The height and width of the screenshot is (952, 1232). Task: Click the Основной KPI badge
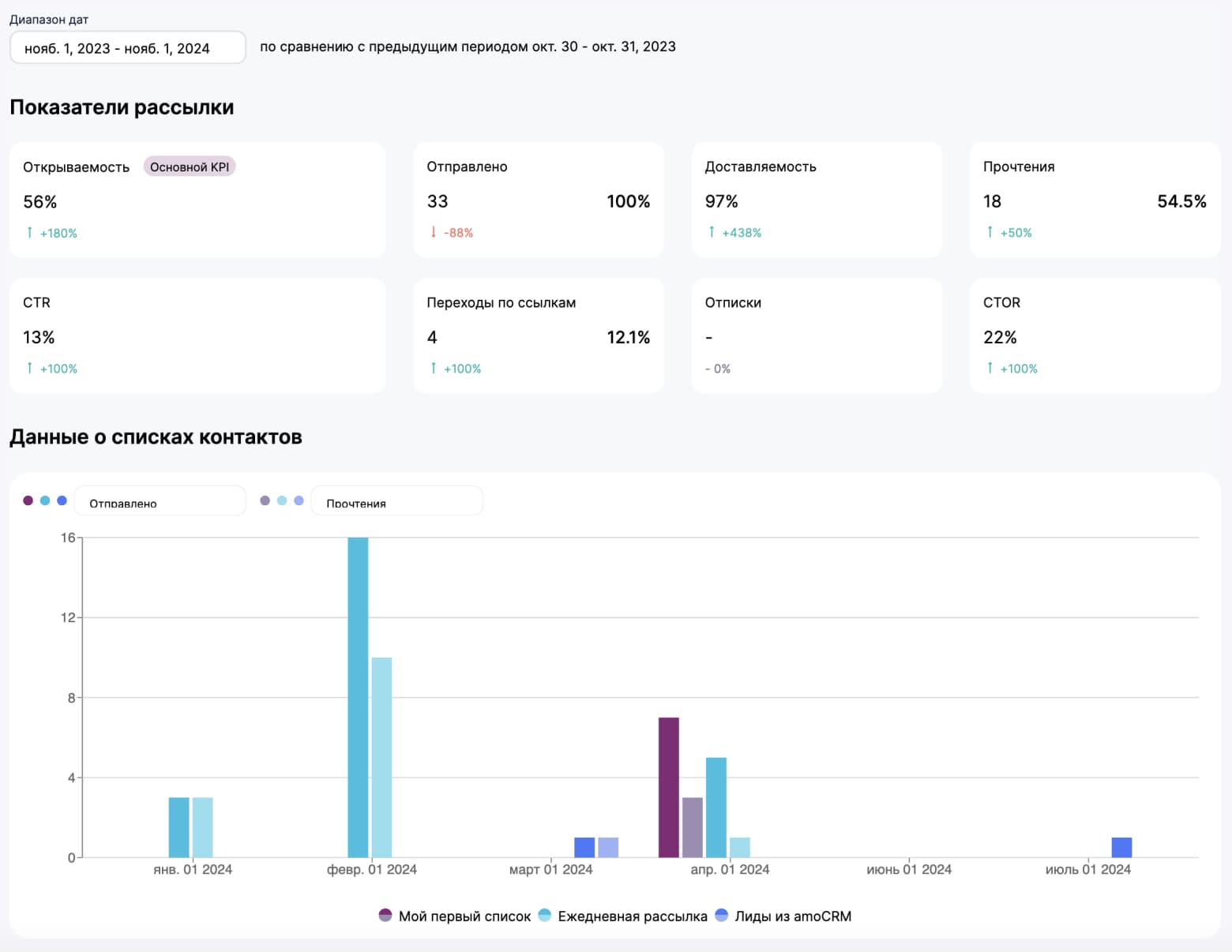click(x=190, y=167)
